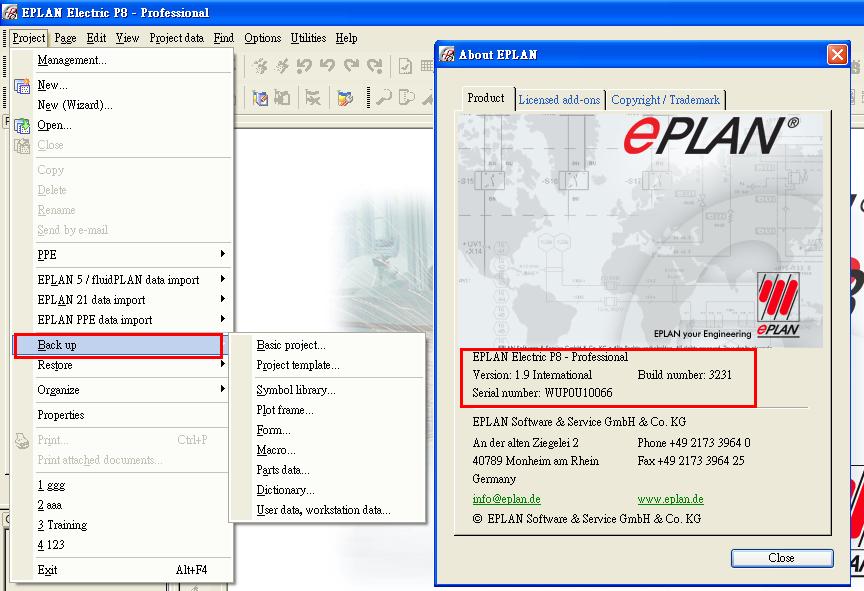This screenshot has height=591, width=864.
Task: Click the gray crossed-out toolbar icon
Action: 313,98
